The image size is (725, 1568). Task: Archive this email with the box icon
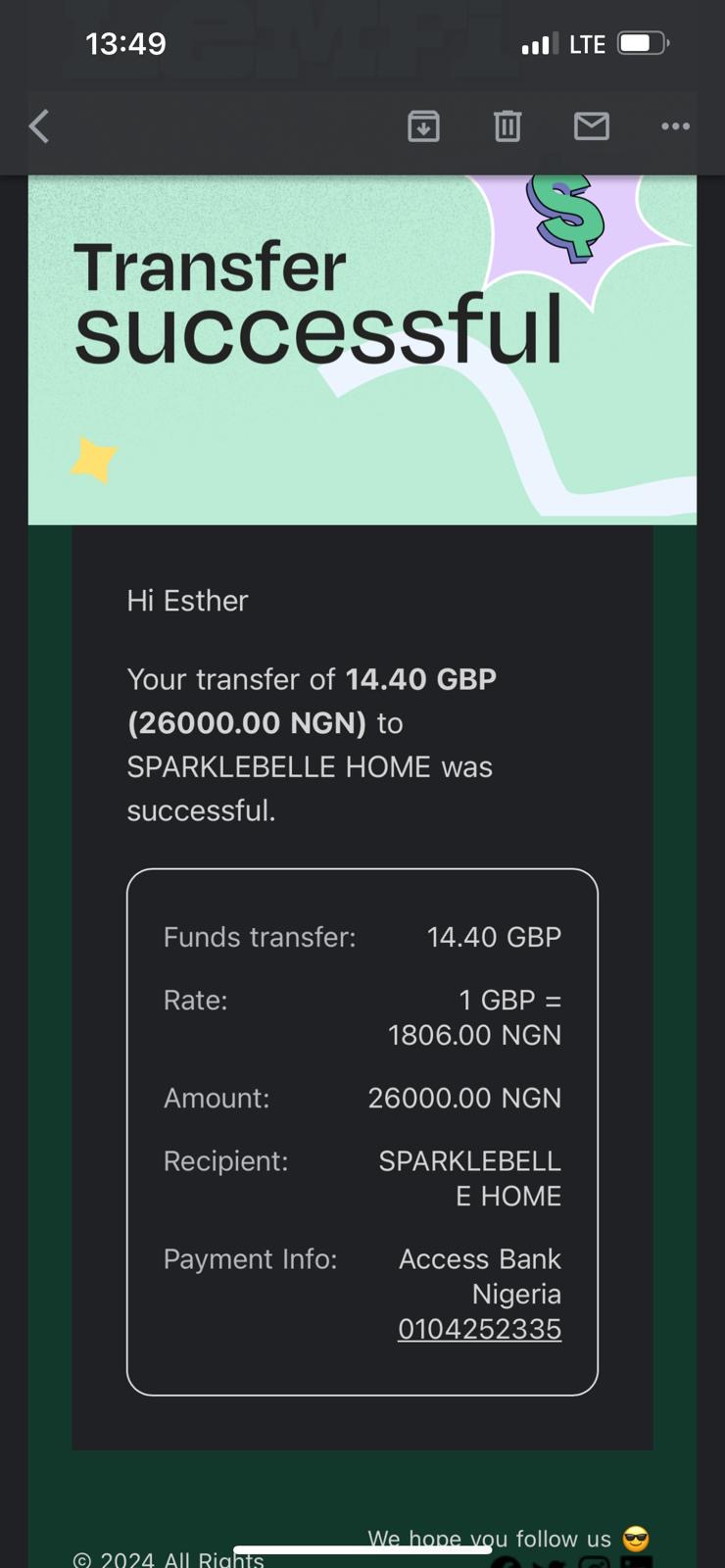[423, 126]
